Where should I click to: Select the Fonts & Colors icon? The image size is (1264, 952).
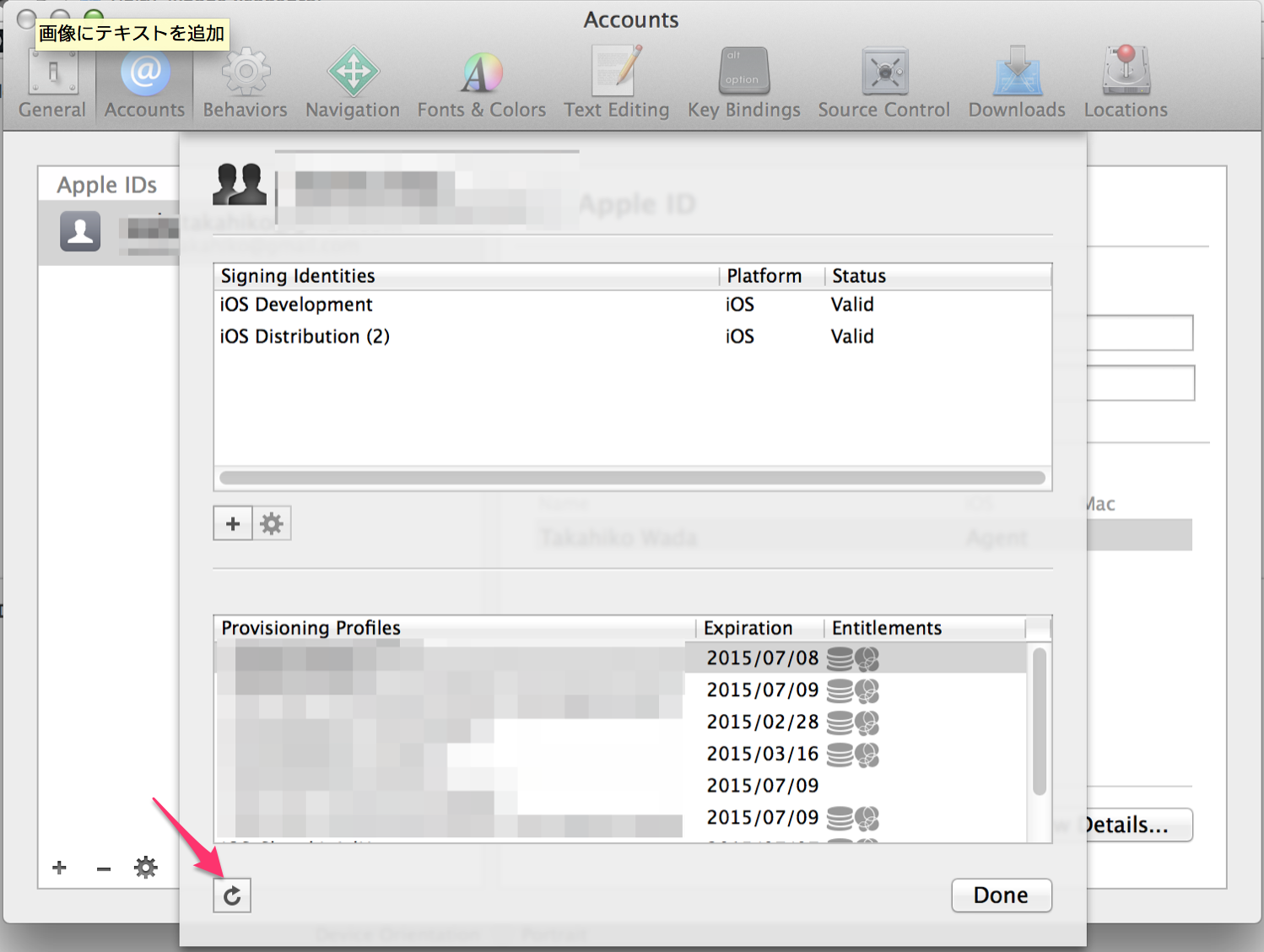click(480, 80)
